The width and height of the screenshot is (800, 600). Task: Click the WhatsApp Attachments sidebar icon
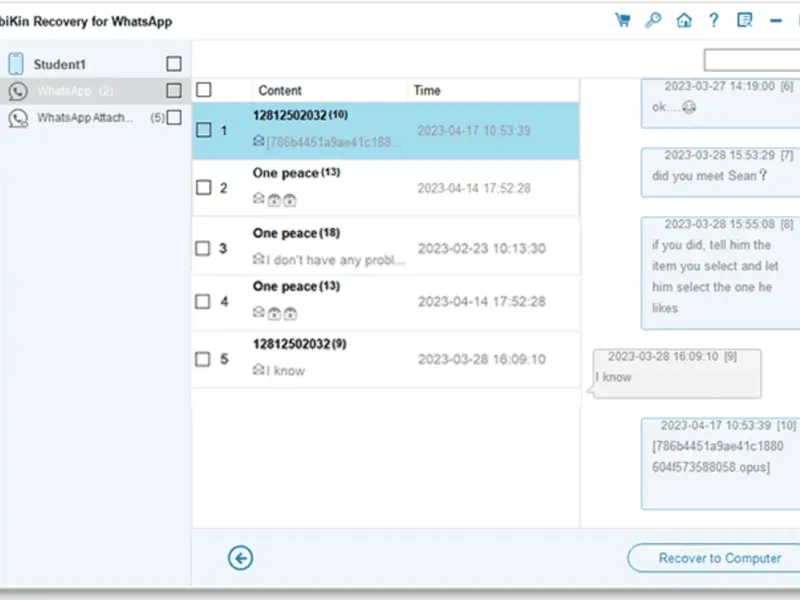pyautogui.click(x=18, y=118)
